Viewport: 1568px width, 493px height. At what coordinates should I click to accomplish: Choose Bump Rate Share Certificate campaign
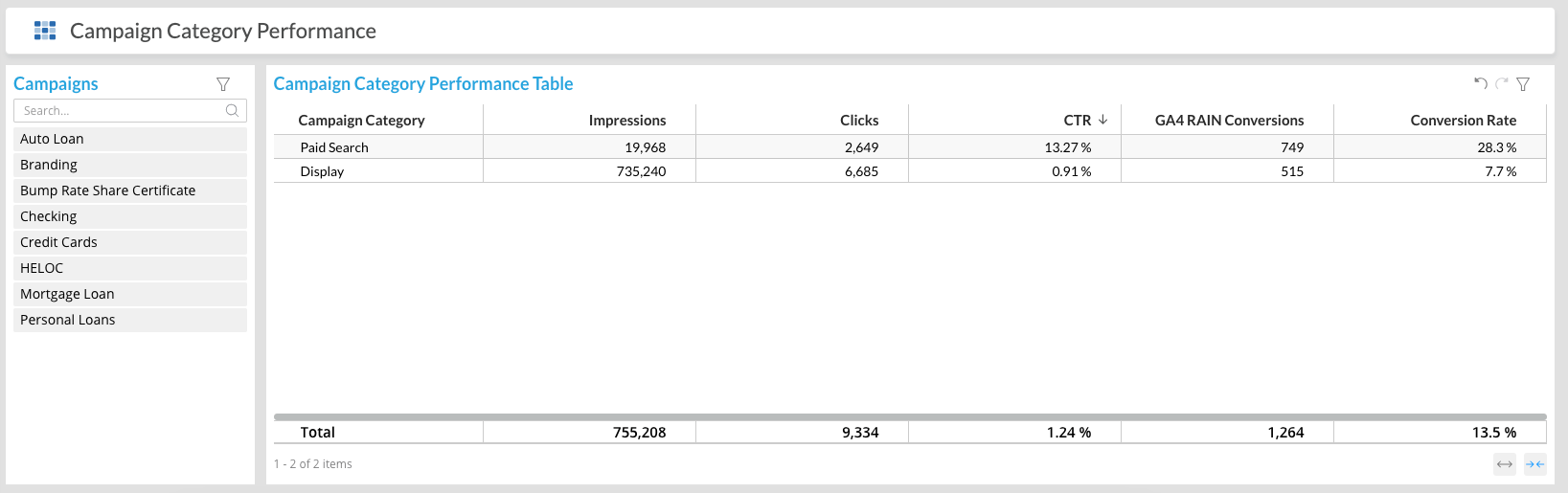coord(107,190)
